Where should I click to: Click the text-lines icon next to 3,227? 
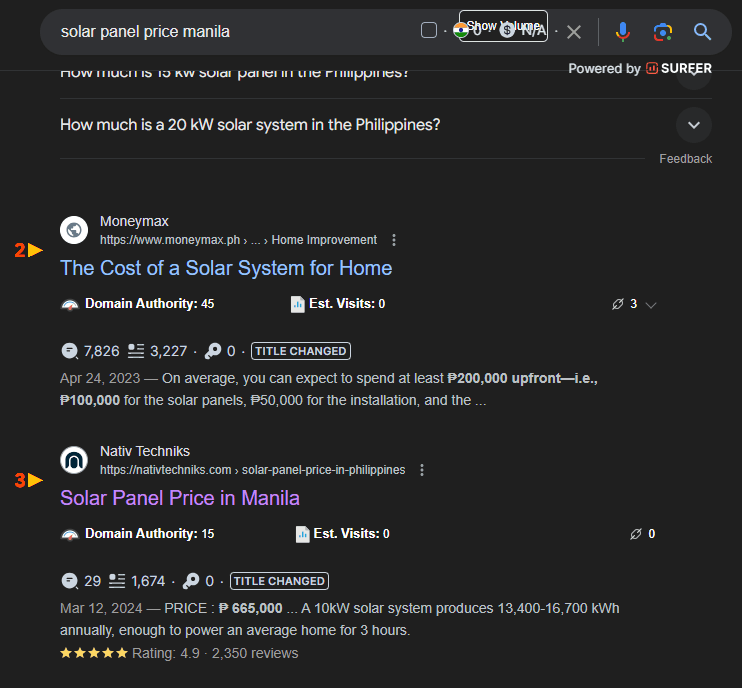click(x=136, y=351)
